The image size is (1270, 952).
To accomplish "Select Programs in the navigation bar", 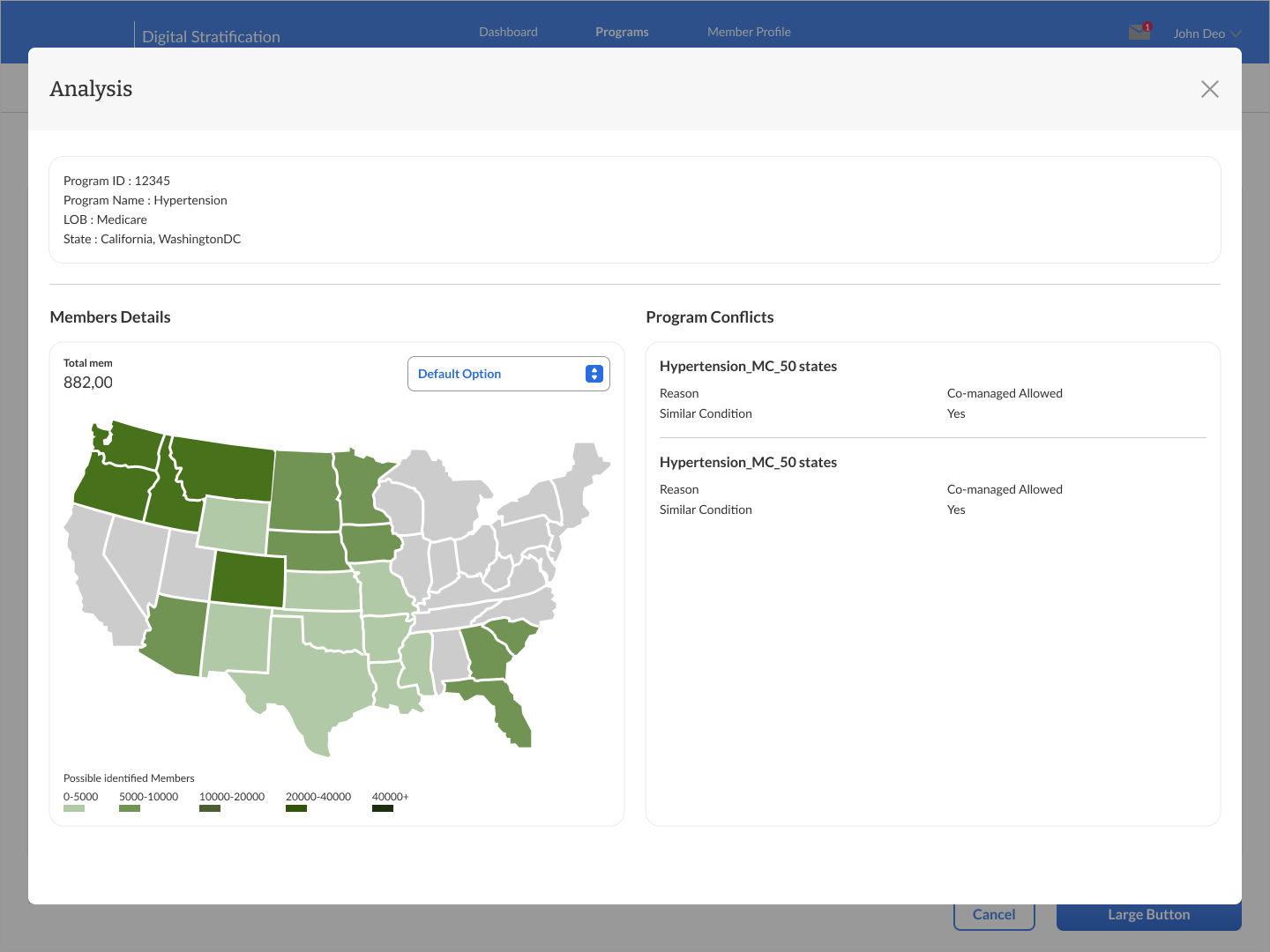I will coord(622,32).
